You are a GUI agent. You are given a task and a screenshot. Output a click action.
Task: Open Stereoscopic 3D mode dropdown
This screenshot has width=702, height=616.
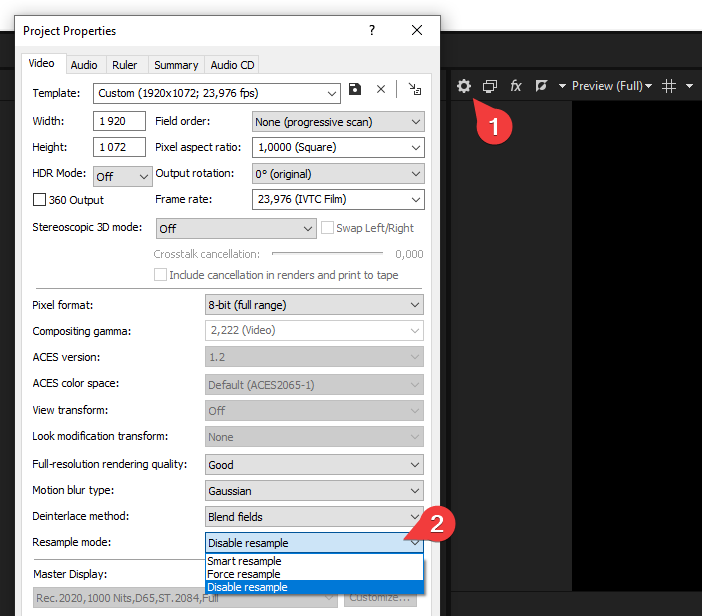pos(236,228)
